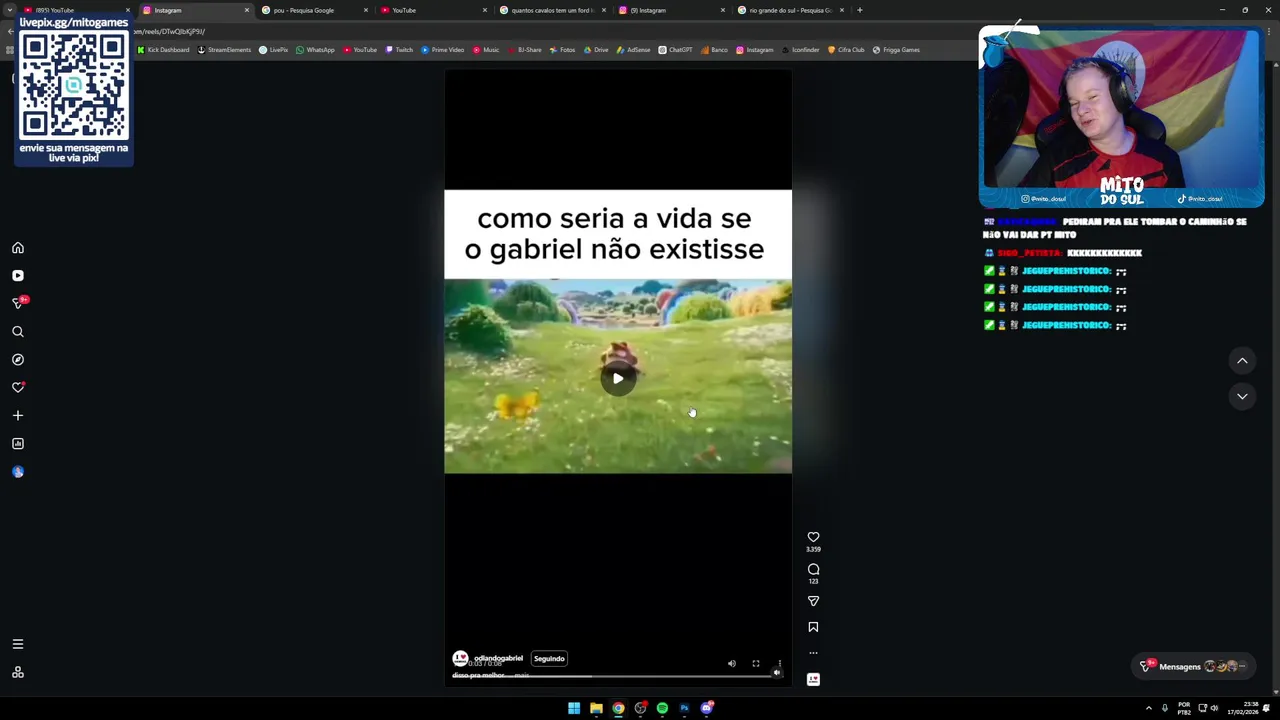Click the mute badge at the reel corner

(x=777, y=673)
